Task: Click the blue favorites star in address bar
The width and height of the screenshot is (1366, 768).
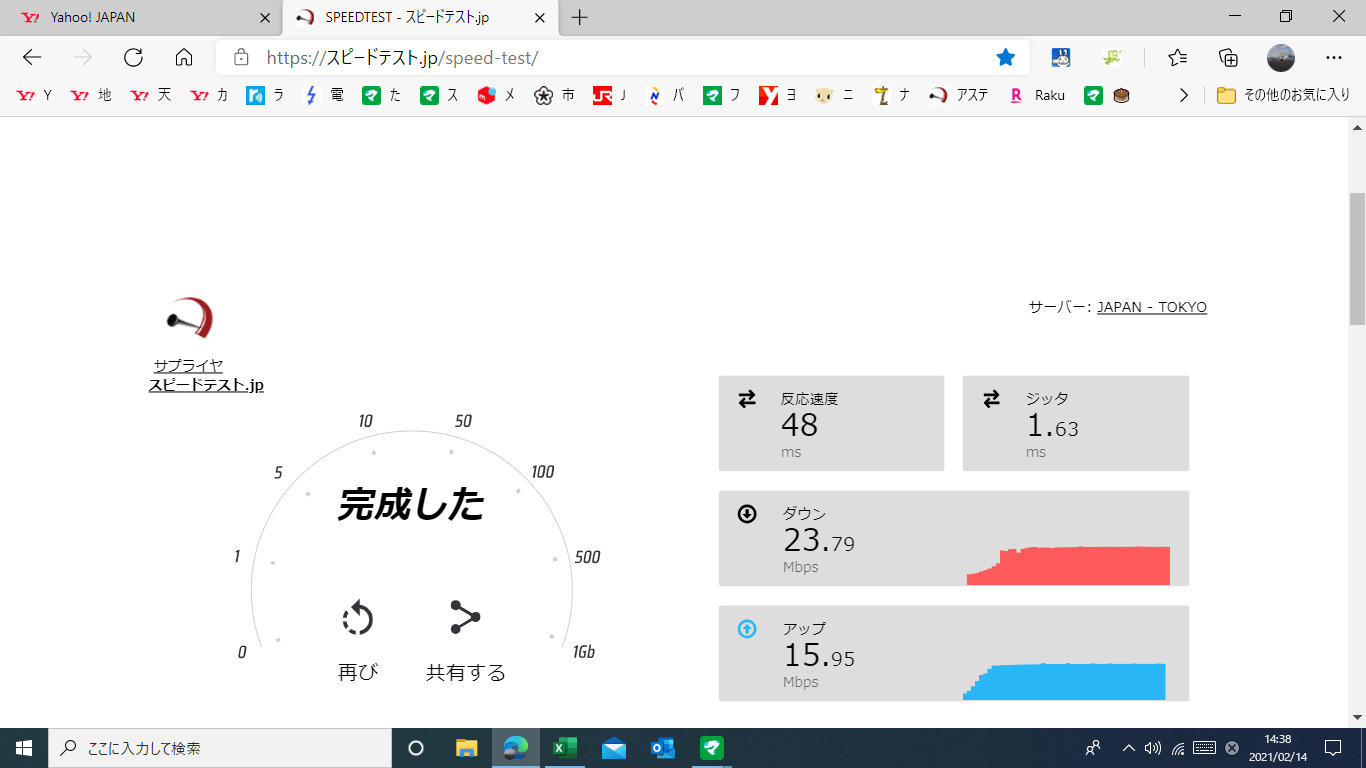Action: [1005, 57]
